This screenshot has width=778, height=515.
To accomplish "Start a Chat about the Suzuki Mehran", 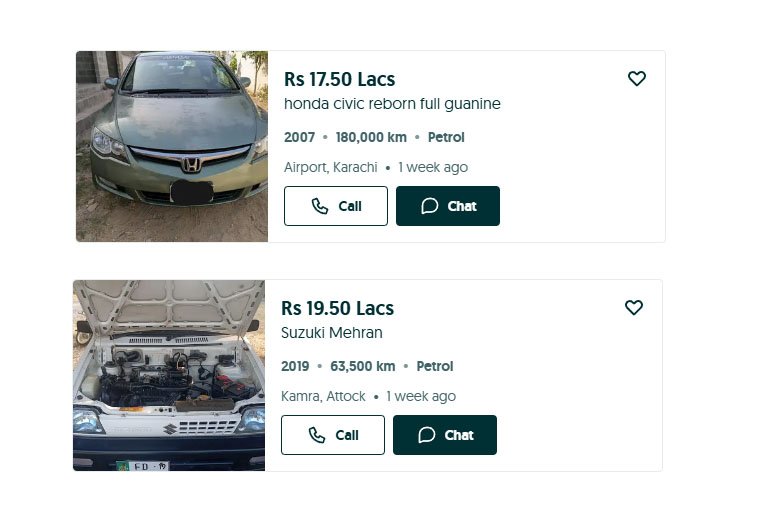I will pos(445,435).
